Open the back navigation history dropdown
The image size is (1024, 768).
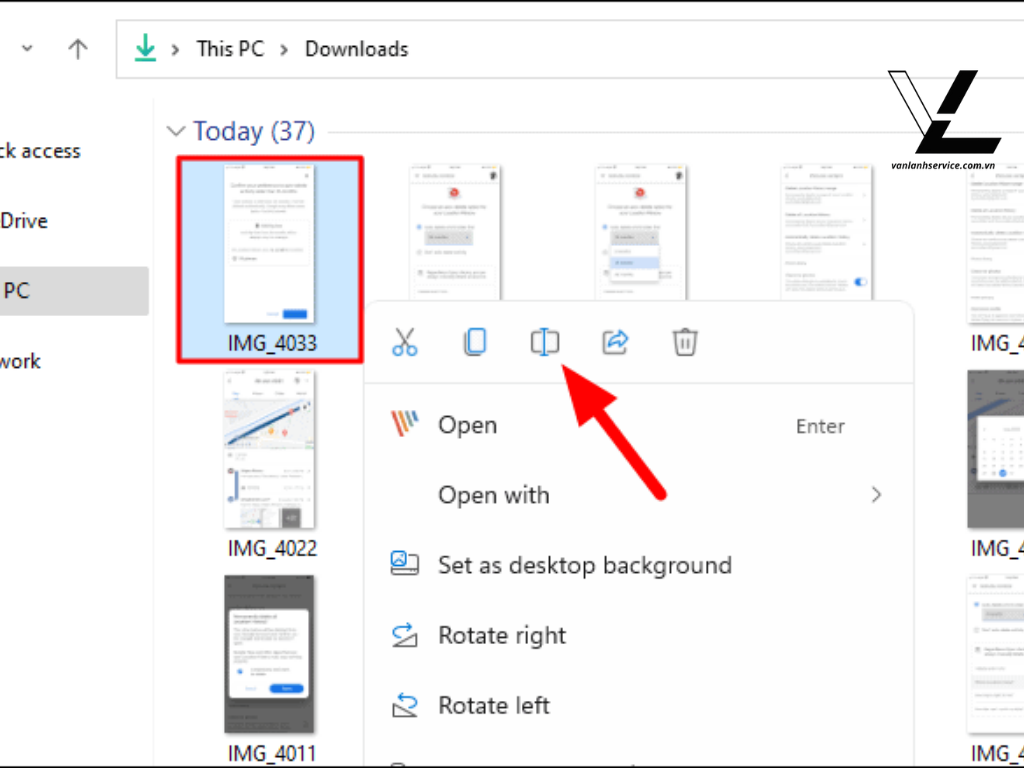click(x=27, y=48)
